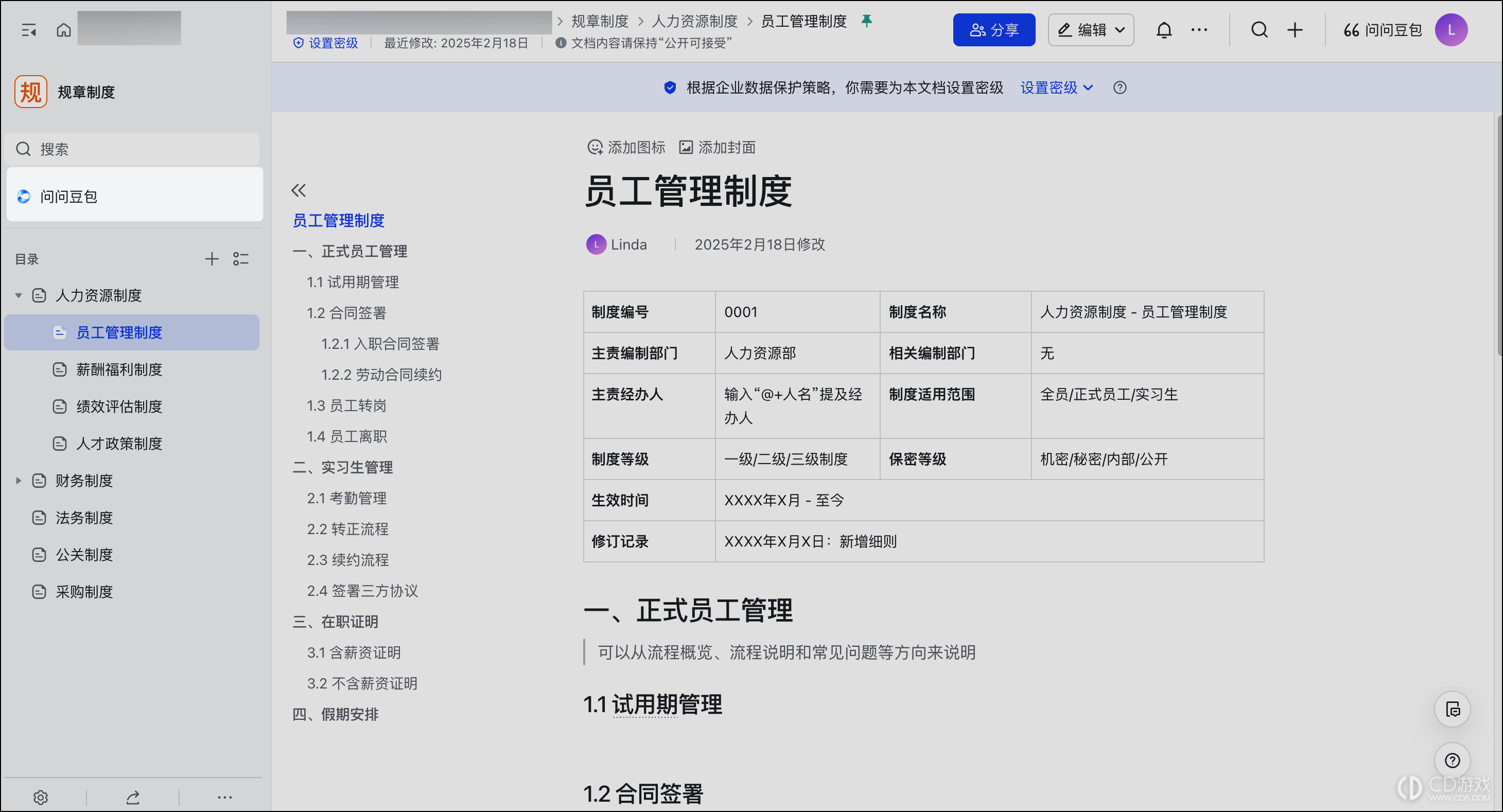This screenshot has width=1503, height=812.
Task: Click the 分享 button
Action: (993, 30)
